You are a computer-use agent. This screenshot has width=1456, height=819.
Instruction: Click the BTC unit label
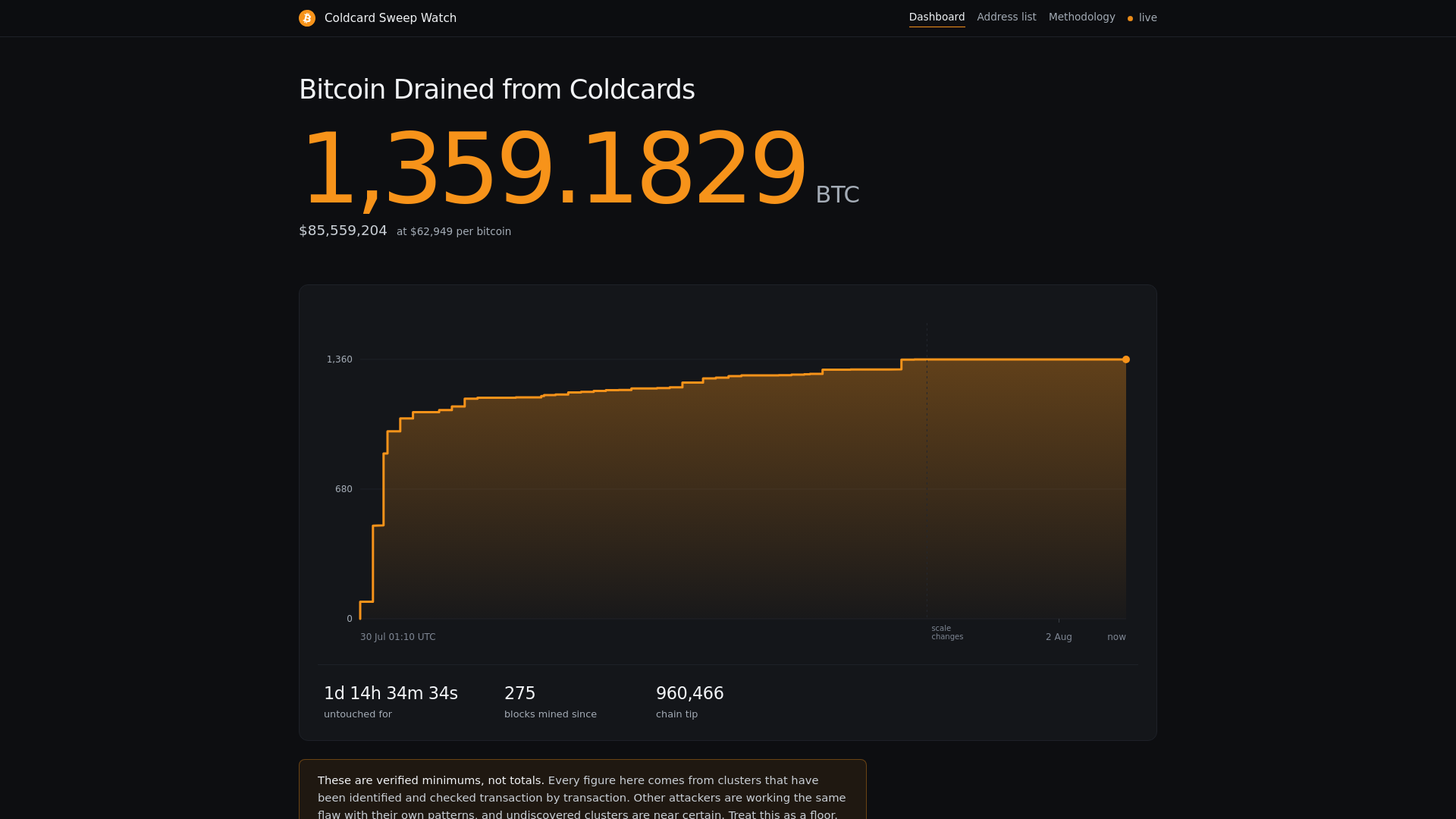[837, 195]
